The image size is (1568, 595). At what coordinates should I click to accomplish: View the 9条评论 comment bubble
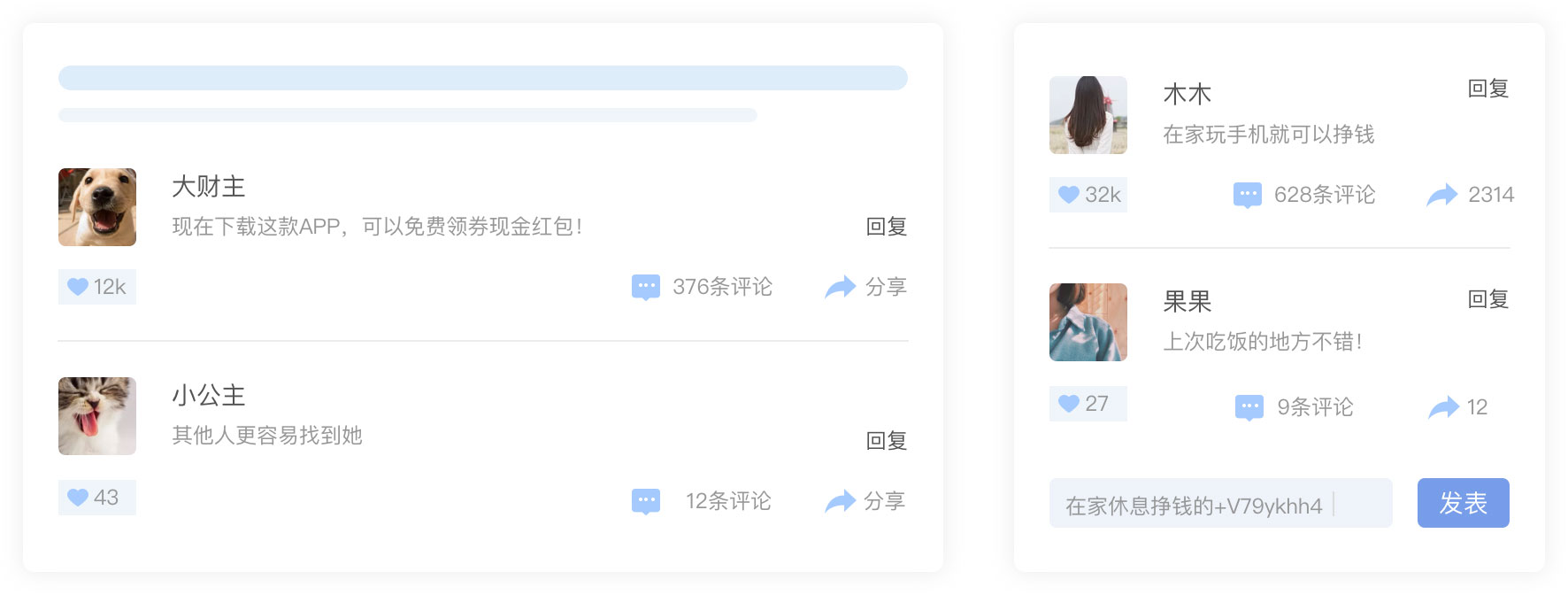(x=1249, y=408)
